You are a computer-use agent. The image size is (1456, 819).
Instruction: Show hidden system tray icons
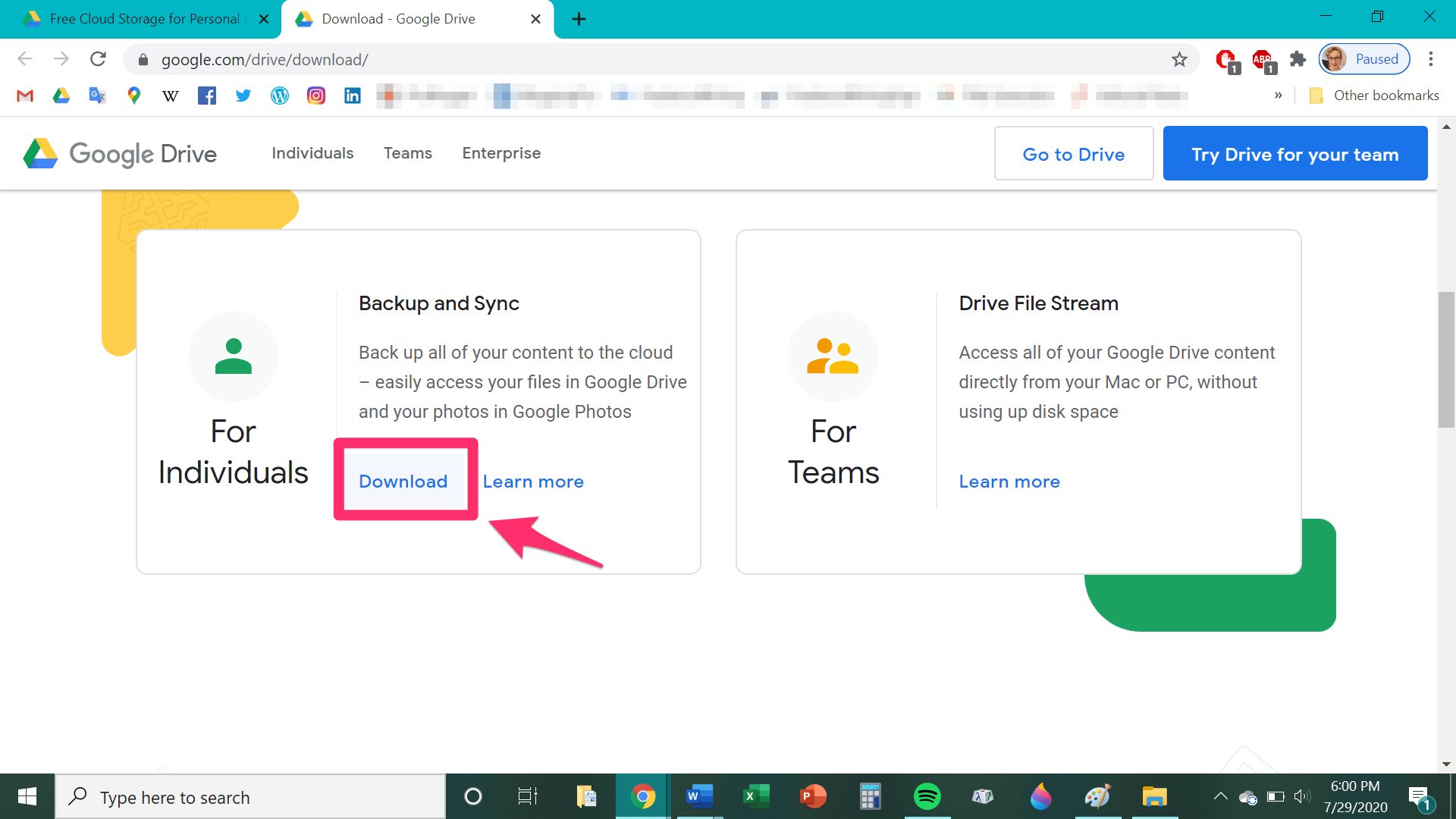(1220, 796)
